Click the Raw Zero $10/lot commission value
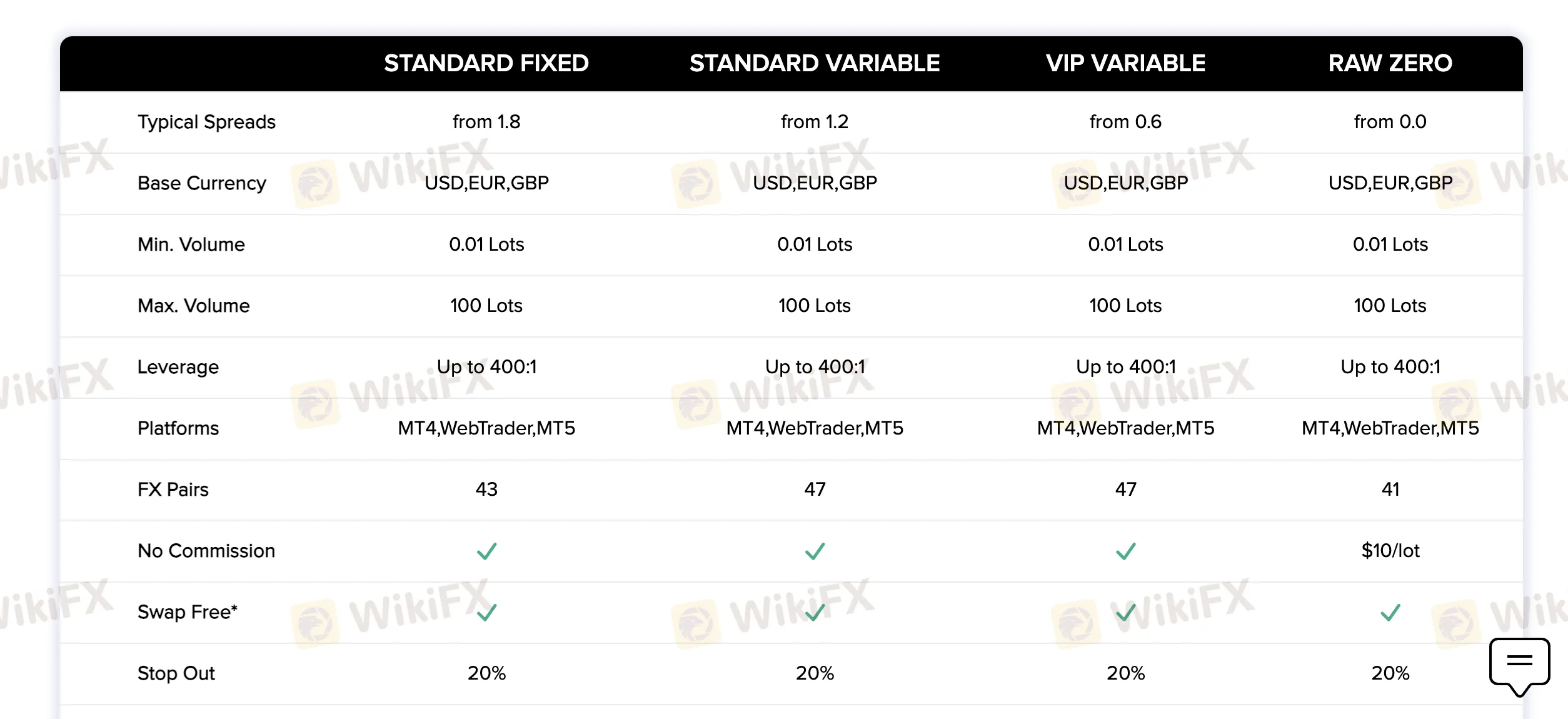The image size is (1568, 719). (x=1390, y=551)
